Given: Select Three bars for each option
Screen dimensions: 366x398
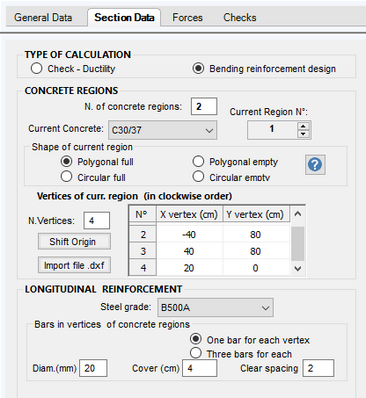Looking at the screenshot, I should pyautogui.click(x=241, y=354).
